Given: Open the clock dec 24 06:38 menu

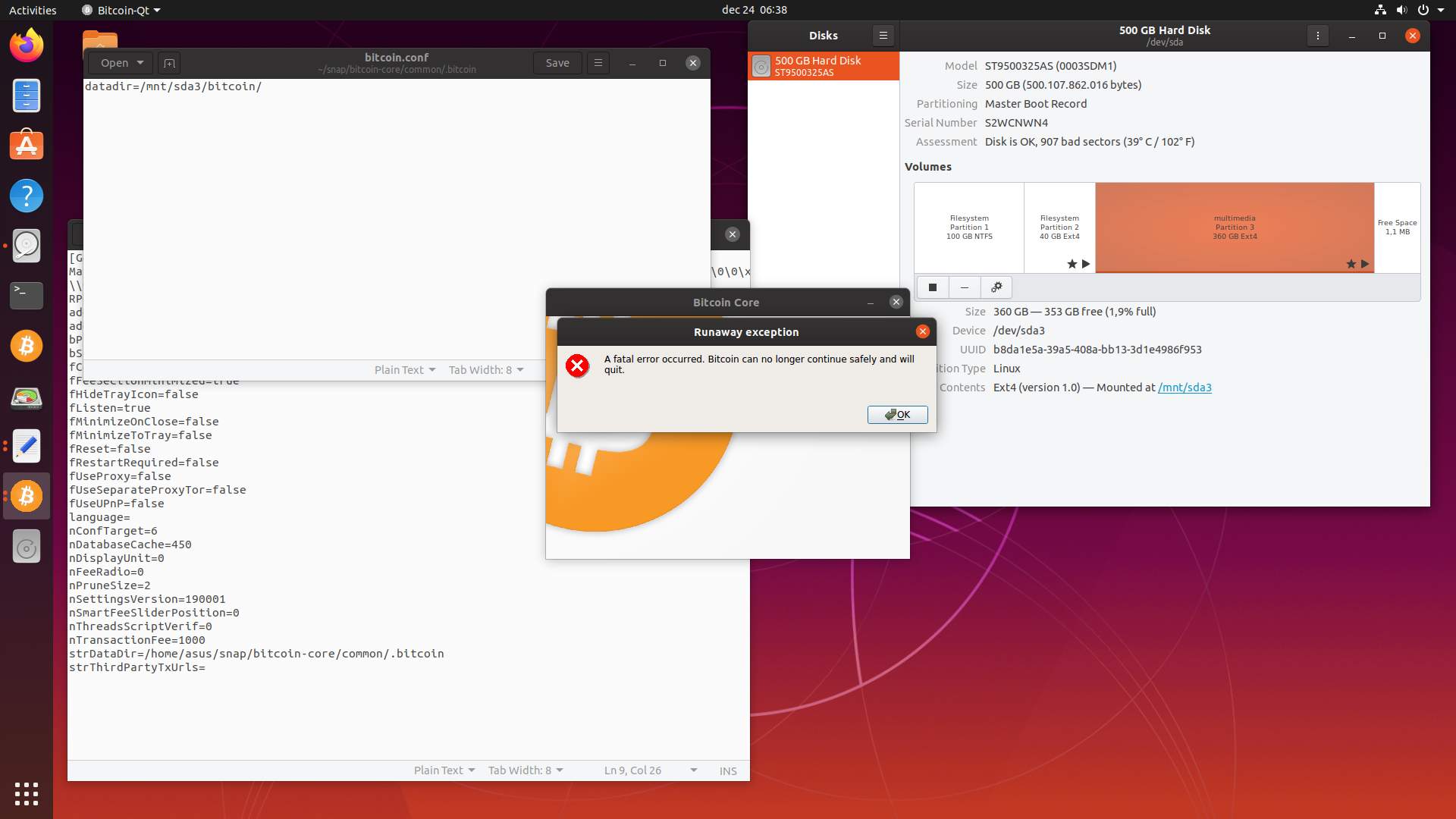Looking at the screenshot, I should [x=755, y=10].
